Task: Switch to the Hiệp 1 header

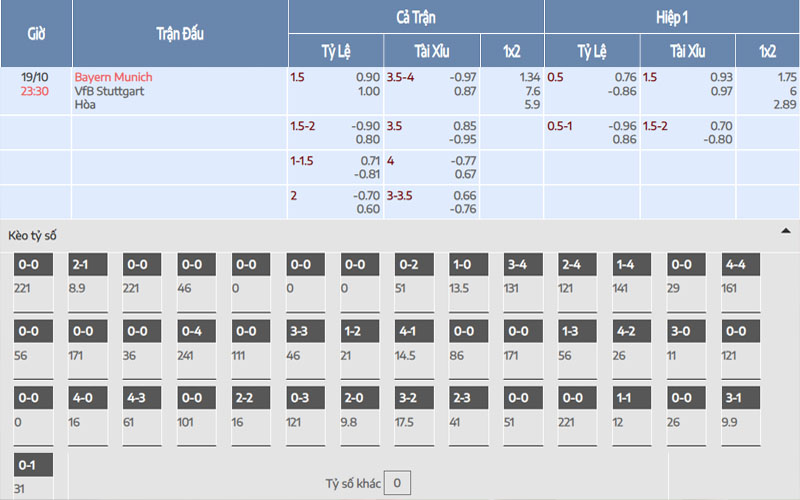Action: click(x=671, y=17)
